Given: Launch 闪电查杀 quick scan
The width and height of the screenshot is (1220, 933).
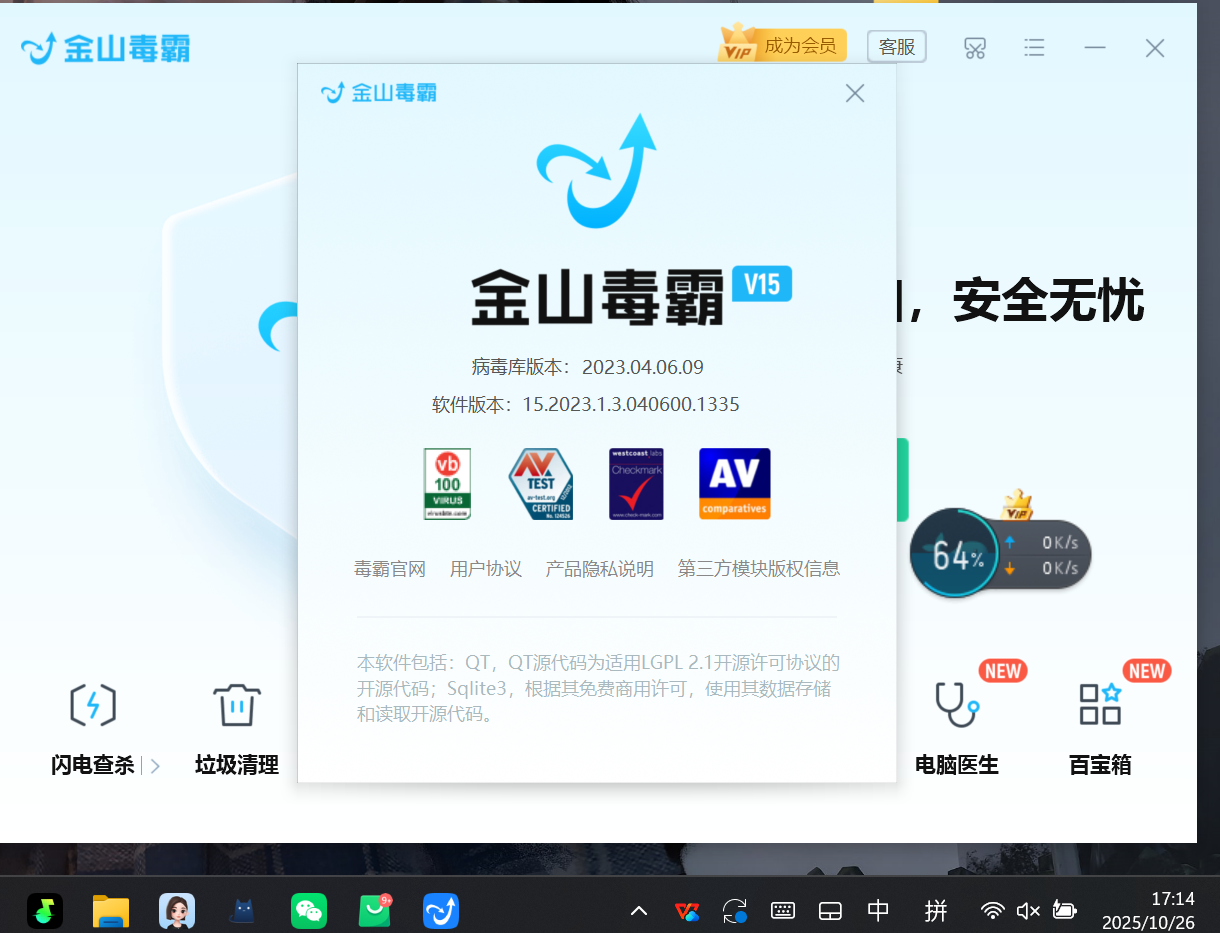Looking at the screenshot, I should (x=92, y=728).
